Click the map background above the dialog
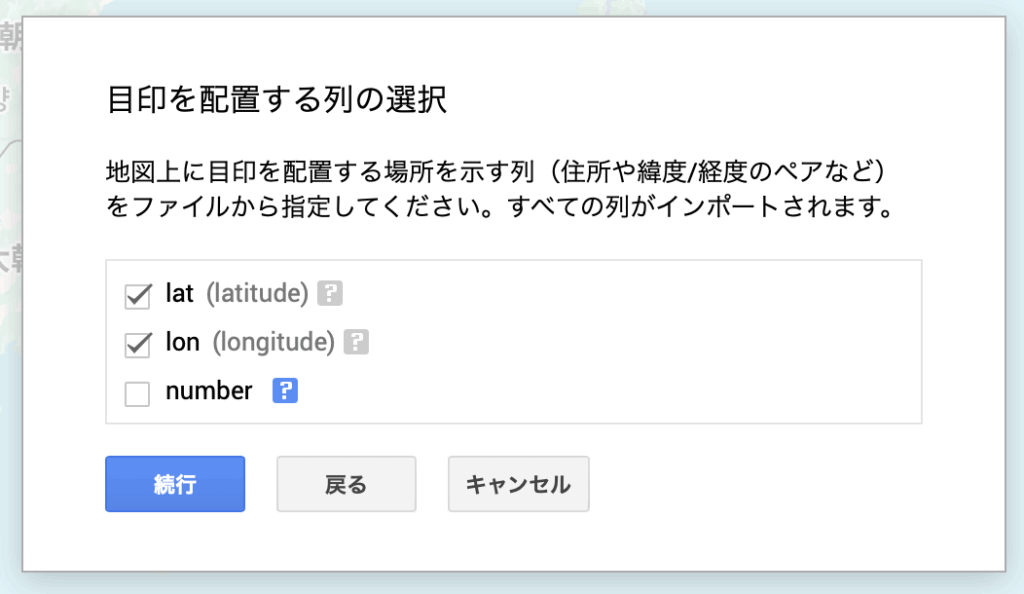The height and width of the screenshot is (594, 1024). point(500,7)
